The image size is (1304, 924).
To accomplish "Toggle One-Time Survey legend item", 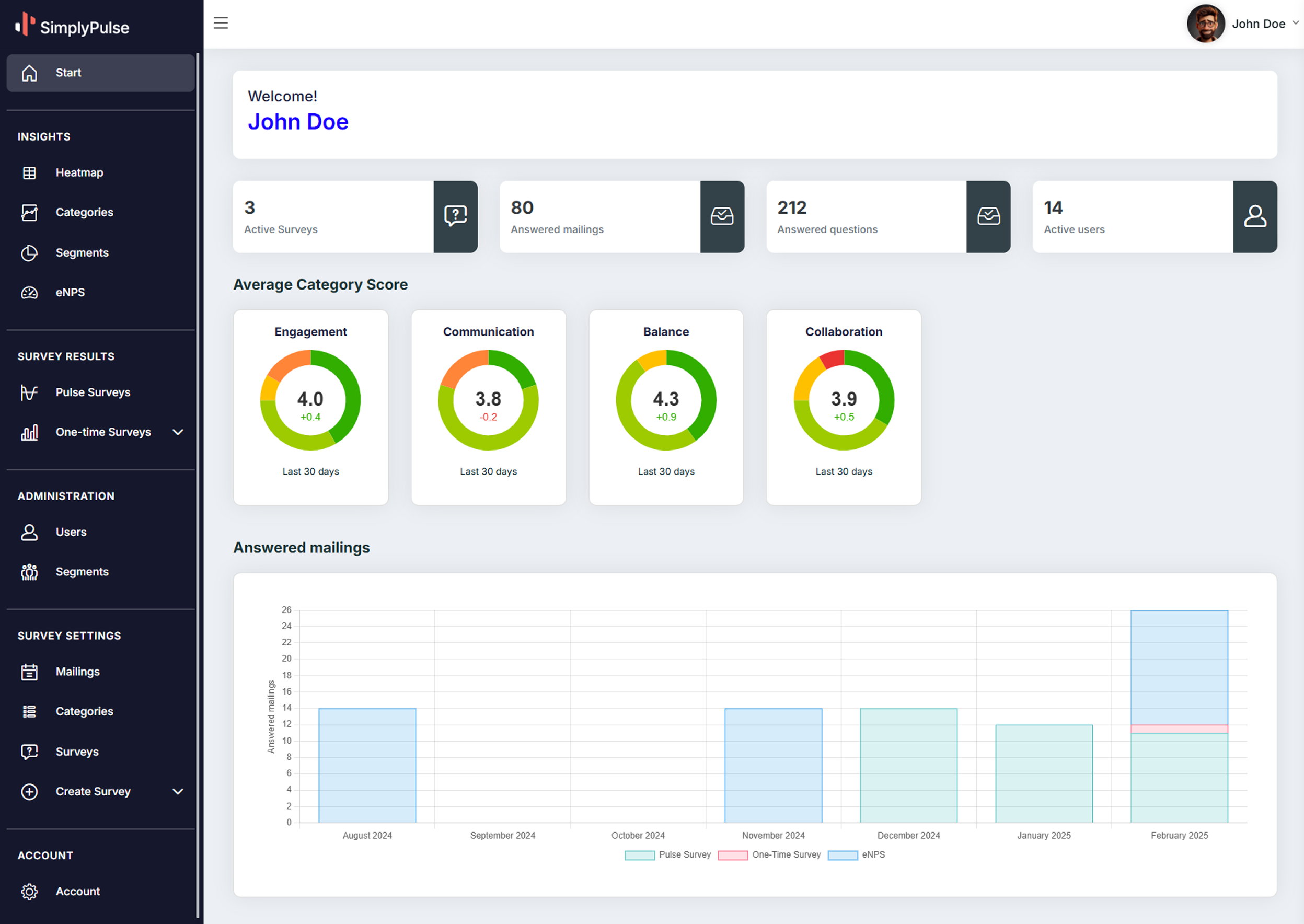I will coord(769,855).
